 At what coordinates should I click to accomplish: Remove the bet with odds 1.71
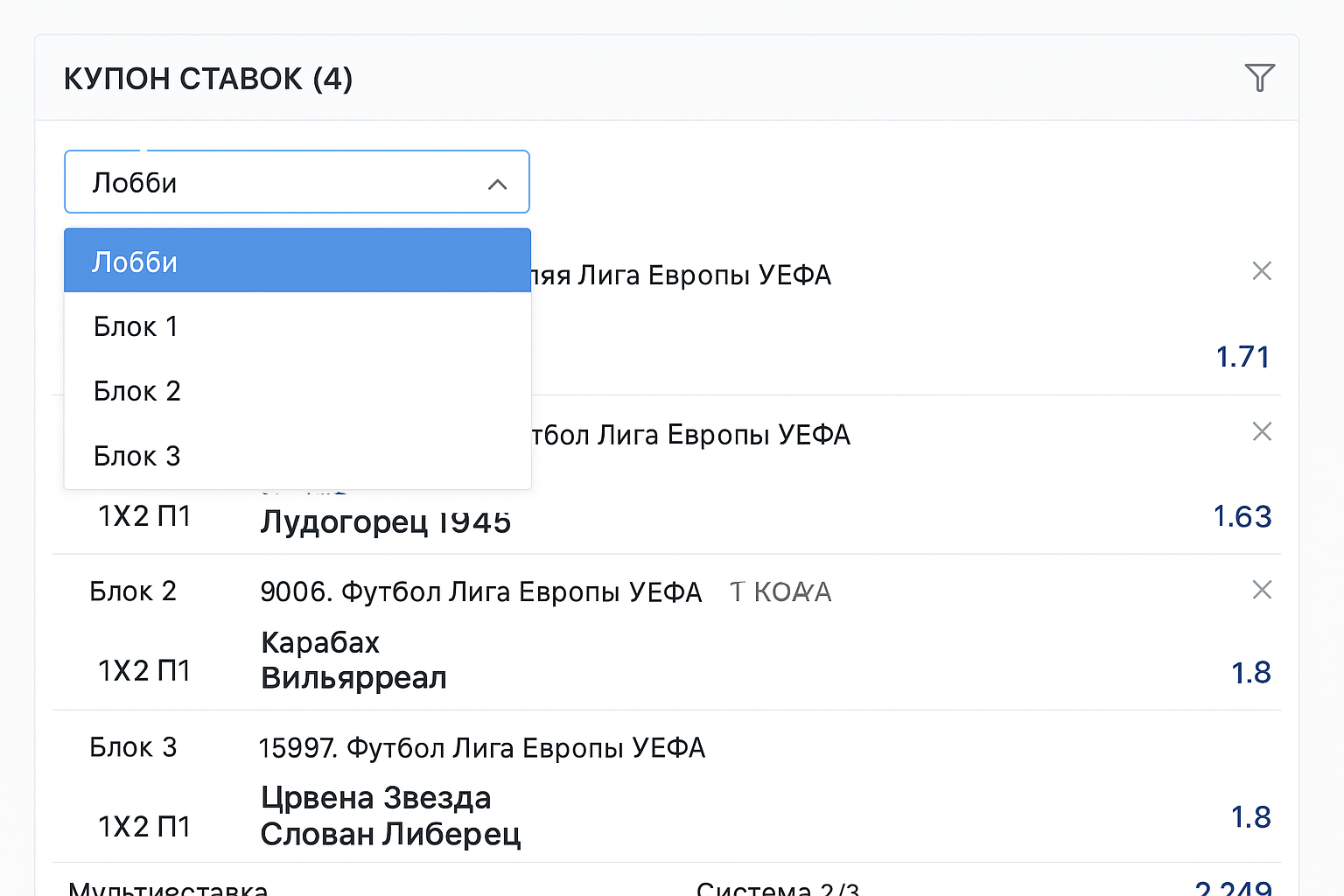pos(1262,271)
